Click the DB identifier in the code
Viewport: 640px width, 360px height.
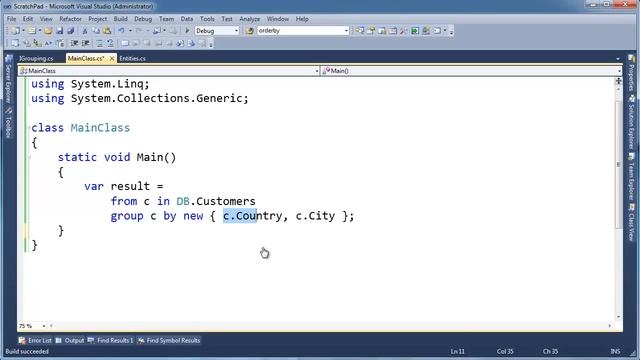click(183, 201)
